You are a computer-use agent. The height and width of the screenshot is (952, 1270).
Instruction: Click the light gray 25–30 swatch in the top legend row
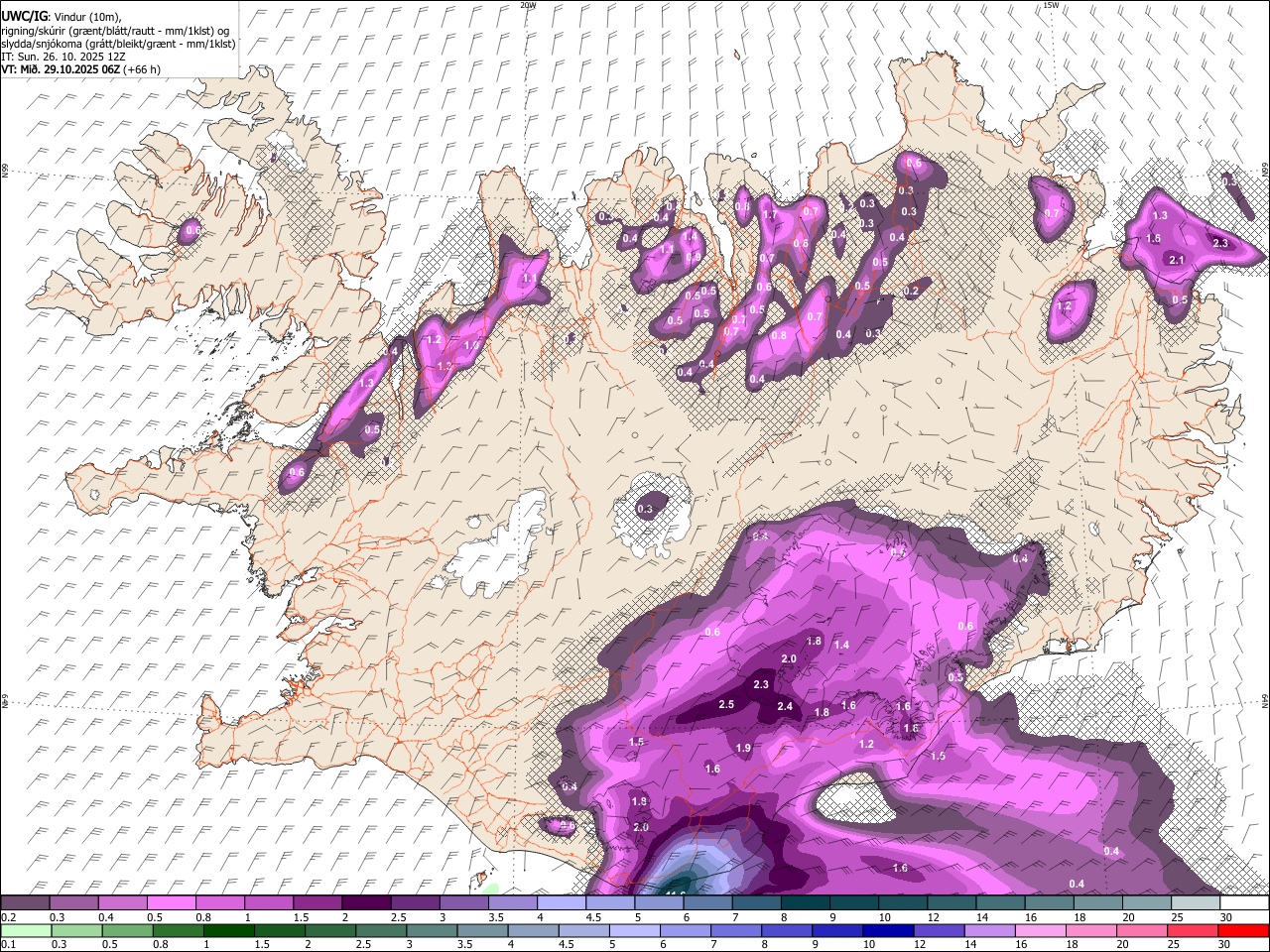tap(1196, 902)
